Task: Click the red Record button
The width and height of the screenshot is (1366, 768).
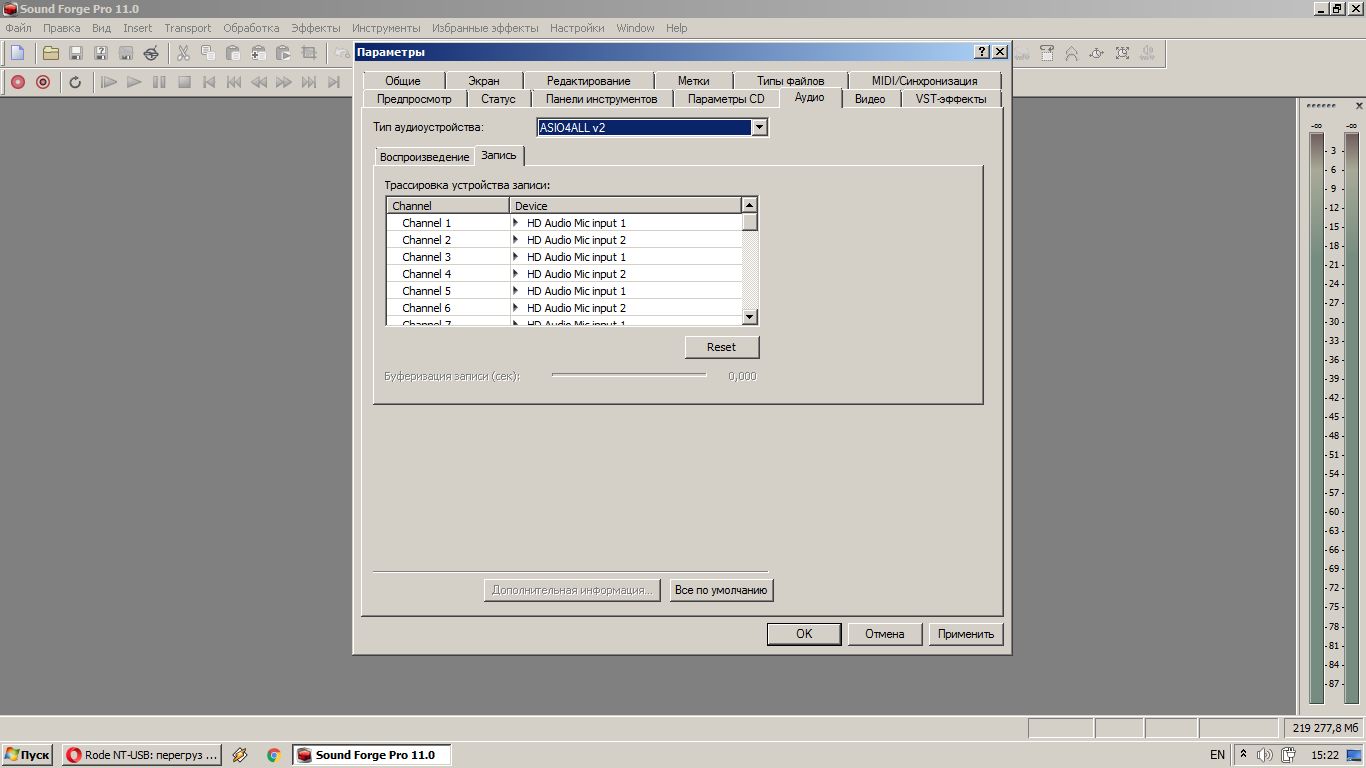Action: tap(18, 82)
